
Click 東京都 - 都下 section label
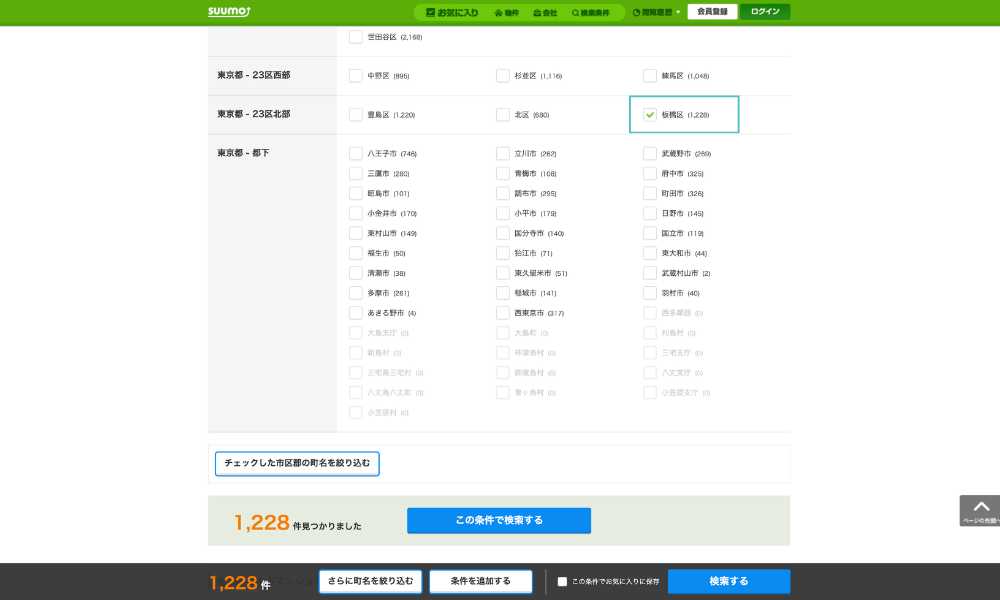(243, 153)
